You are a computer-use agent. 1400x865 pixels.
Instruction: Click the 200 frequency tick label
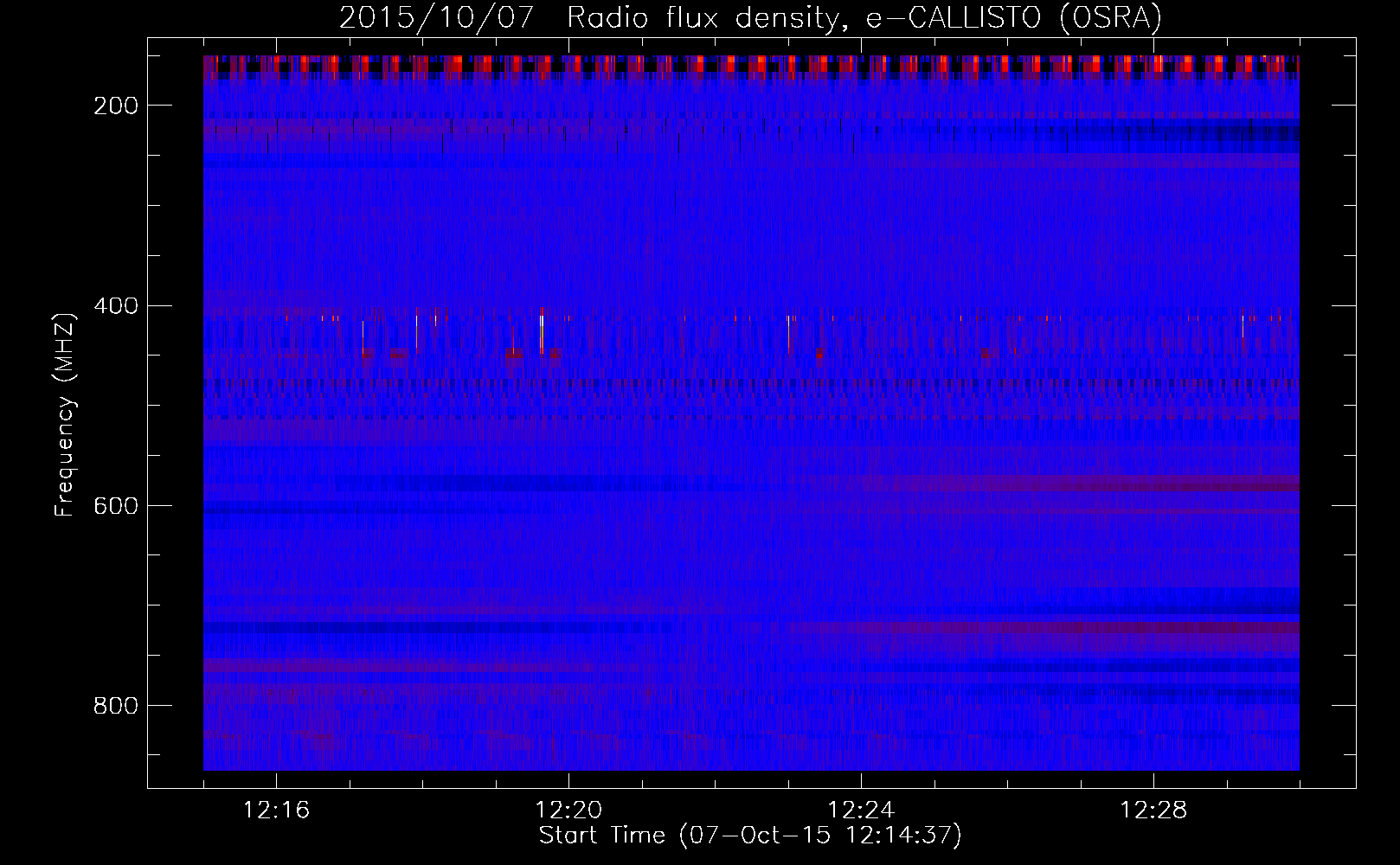click(x=114, y=106)
